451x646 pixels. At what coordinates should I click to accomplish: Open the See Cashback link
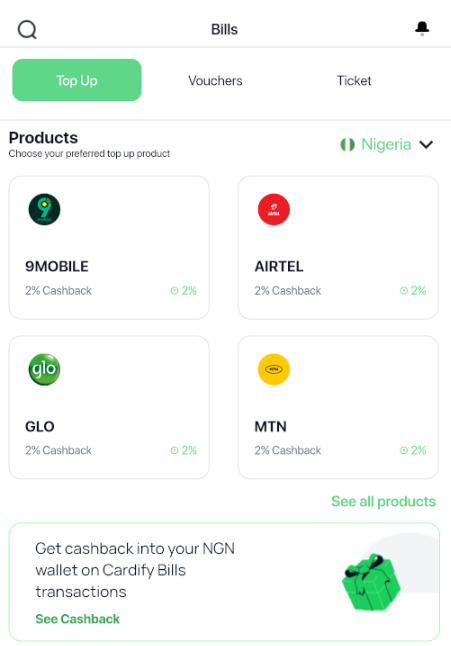tap(77, 619)
